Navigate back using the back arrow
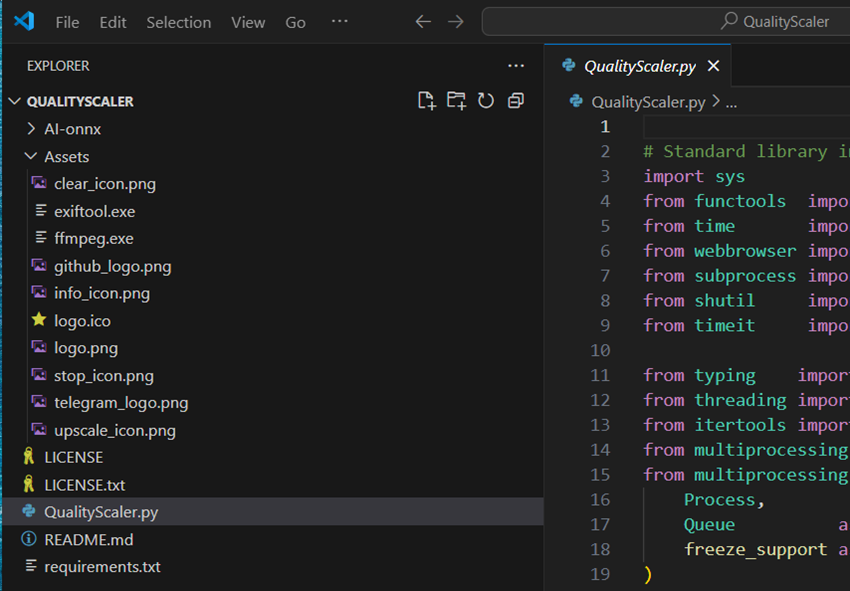850x591 pixels. [422, 20]
